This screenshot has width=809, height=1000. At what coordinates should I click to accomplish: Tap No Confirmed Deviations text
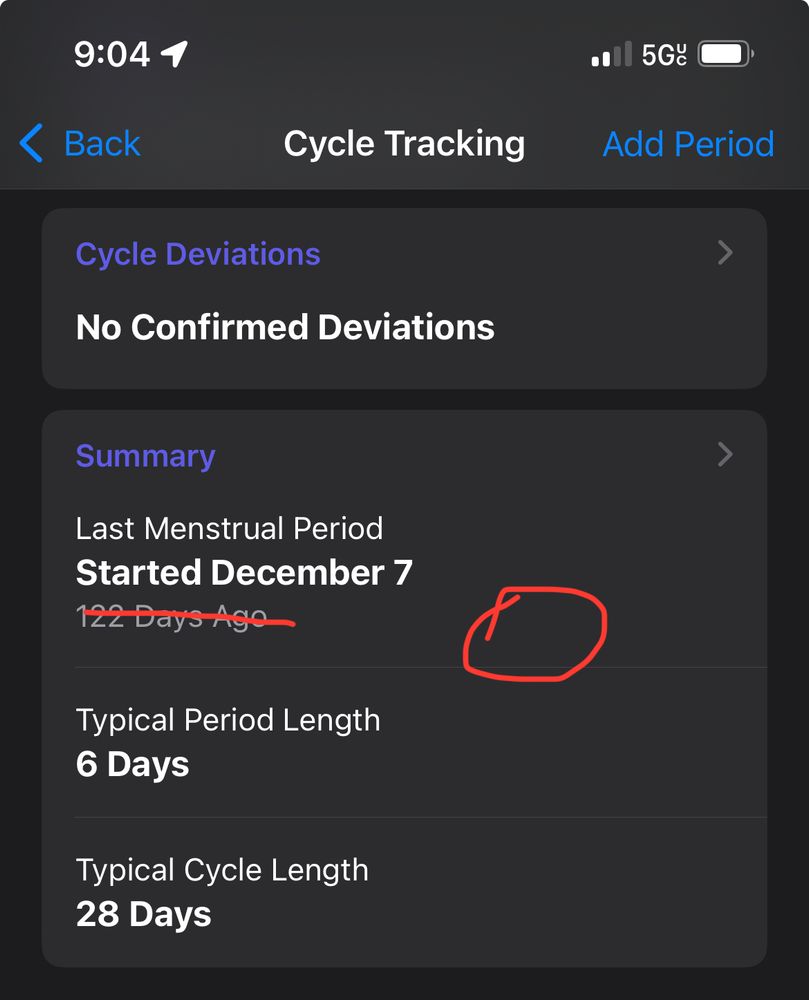[285, 327]
